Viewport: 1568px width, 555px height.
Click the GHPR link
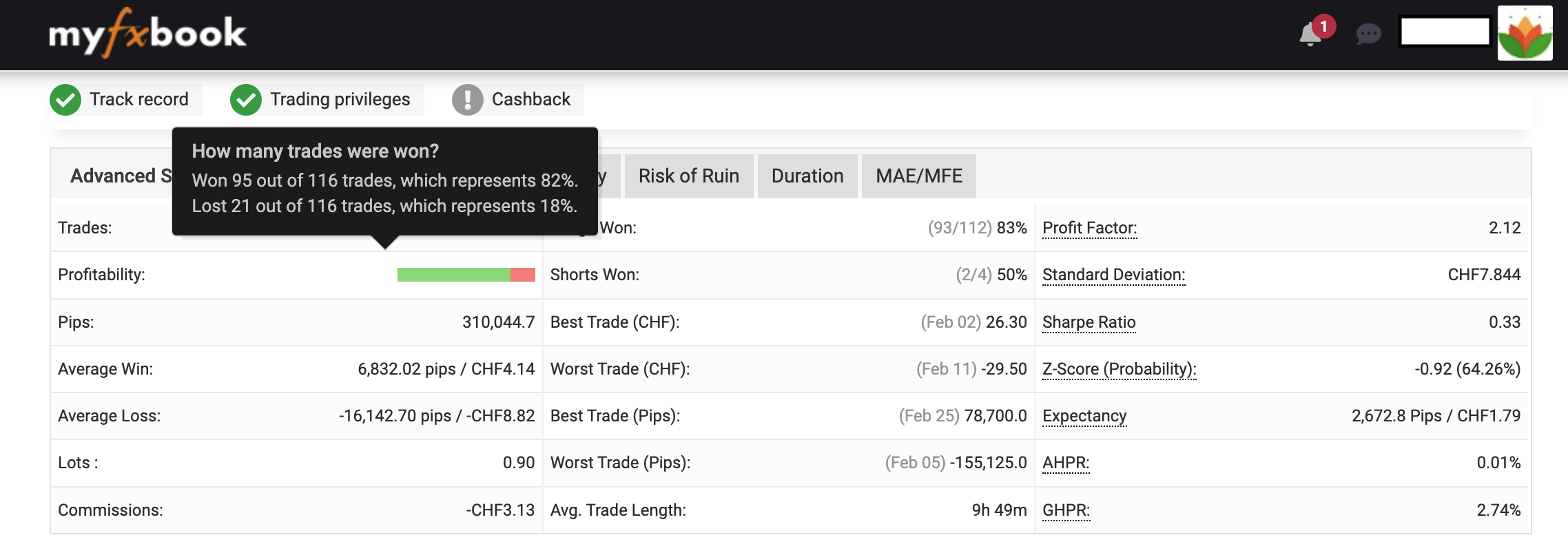(x=1066, y=510)
